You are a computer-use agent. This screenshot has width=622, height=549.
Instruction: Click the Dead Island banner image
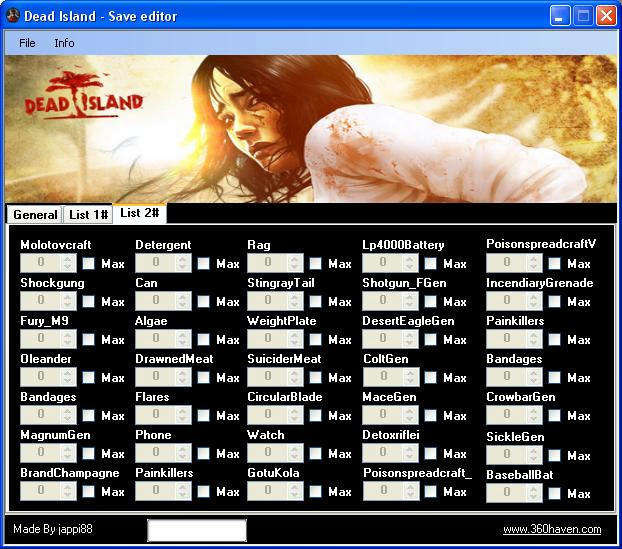(311, 129)
